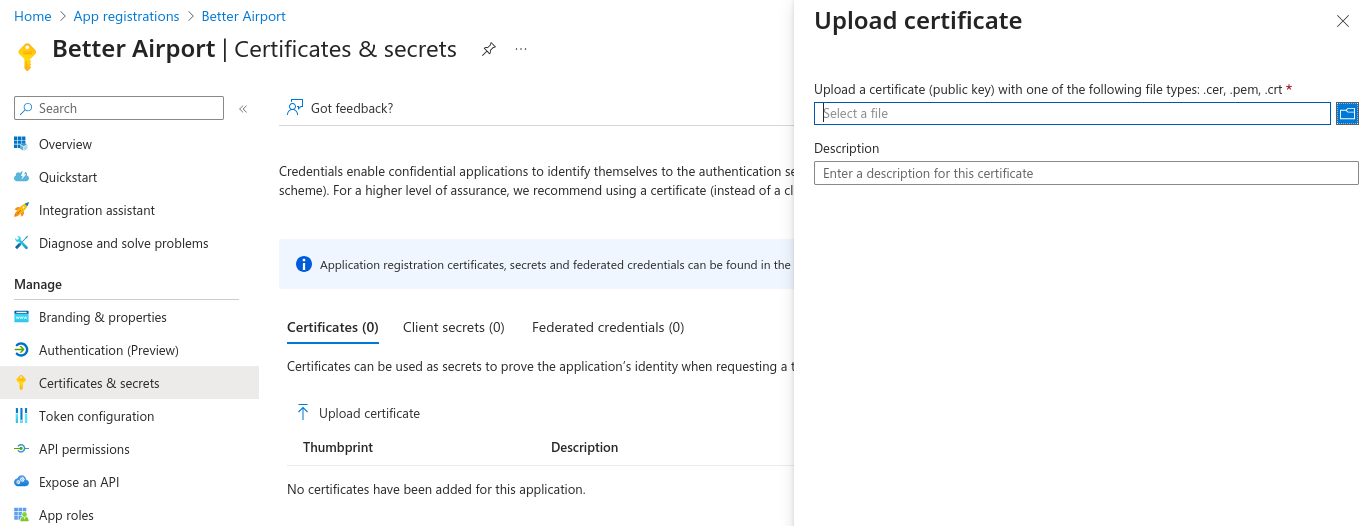The width and height of the screenshot is (1368, 526).
Task: Click the Select a file input
Action: coord(1072,113)
